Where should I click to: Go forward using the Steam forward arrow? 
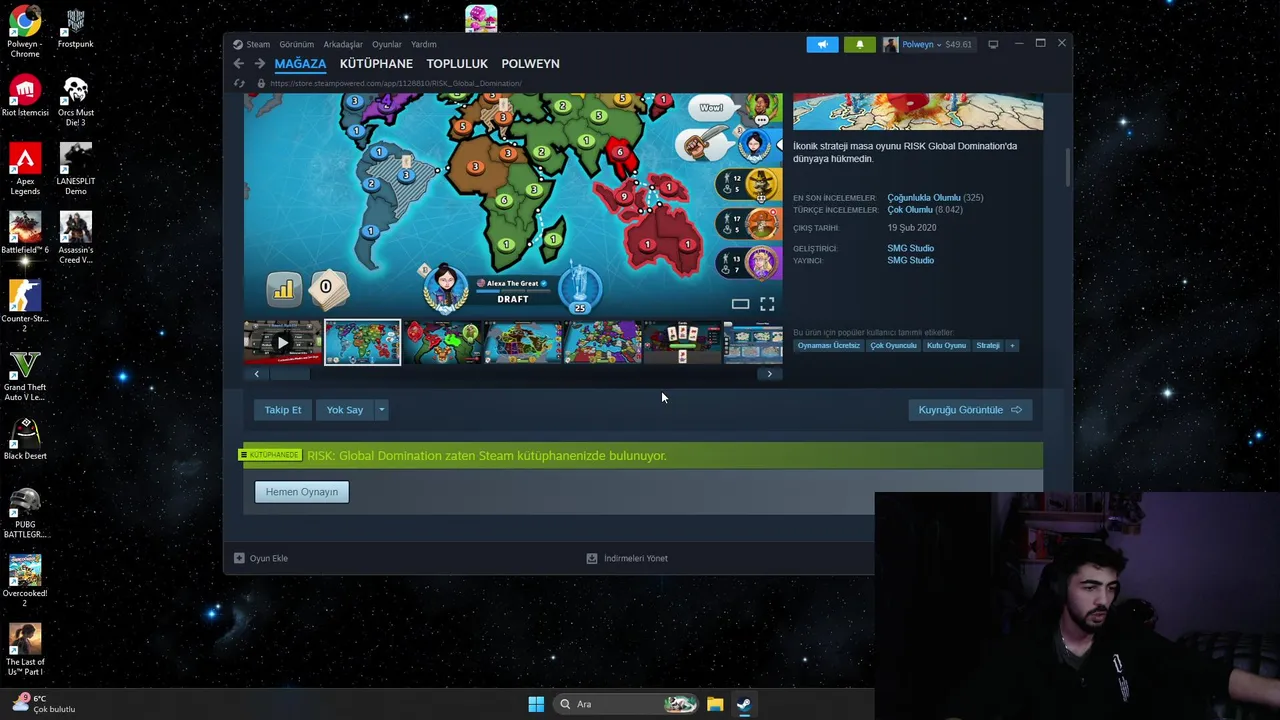pos(259,63)
